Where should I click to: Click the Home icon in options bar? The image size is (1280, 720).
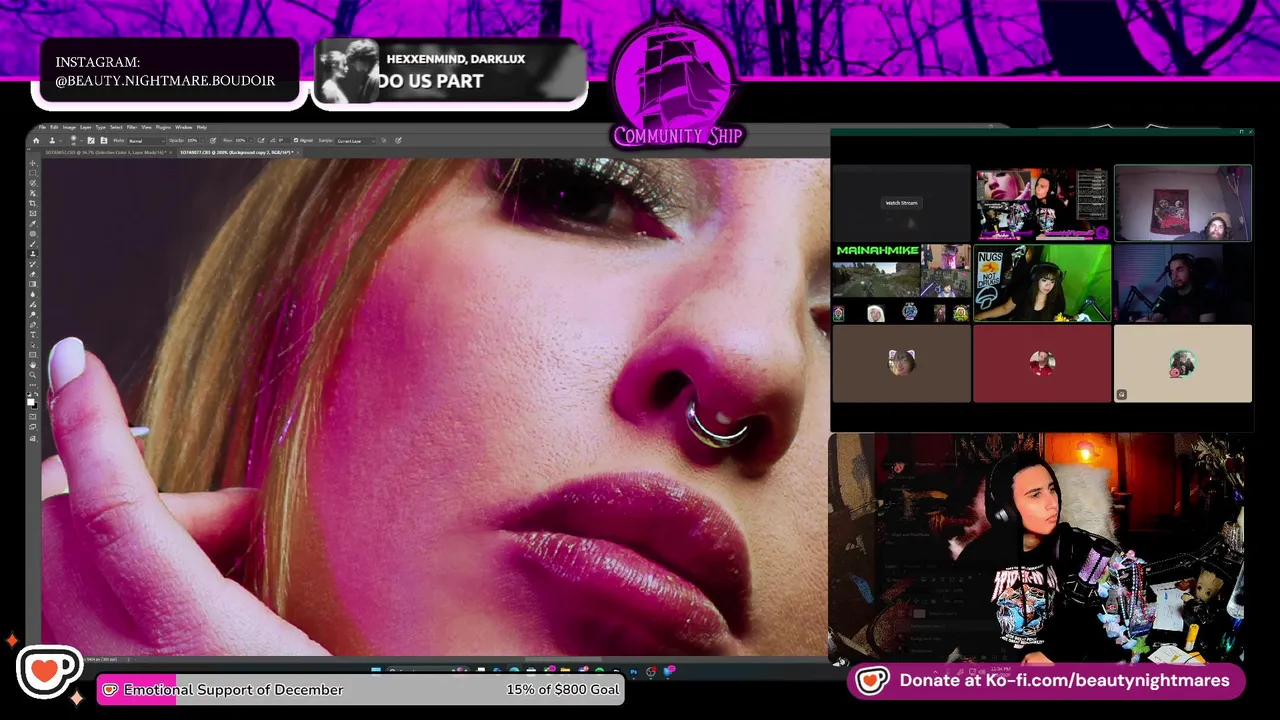point(36,141)
